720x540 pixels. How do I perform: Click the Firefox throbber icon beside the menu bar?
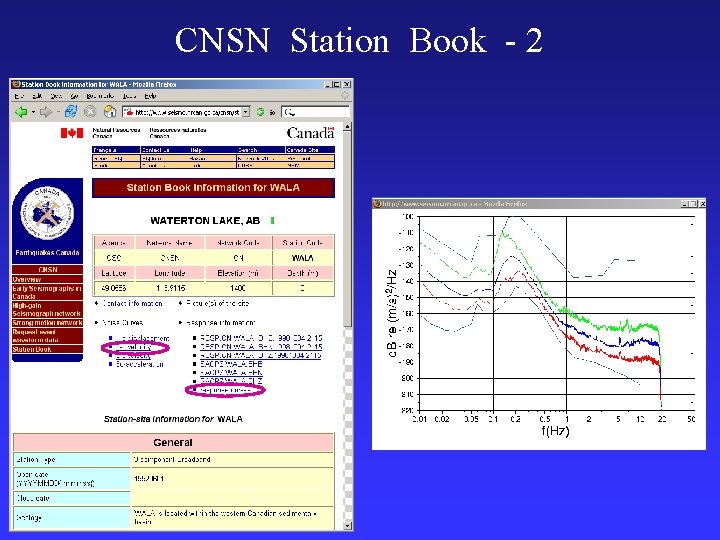coord(345,96)
